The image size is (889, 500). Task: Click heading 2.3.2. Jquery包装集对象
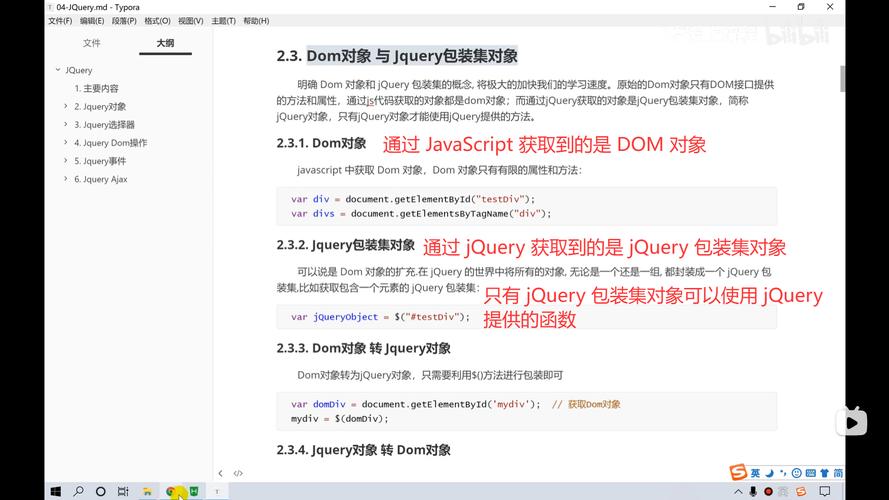(346, 245)
